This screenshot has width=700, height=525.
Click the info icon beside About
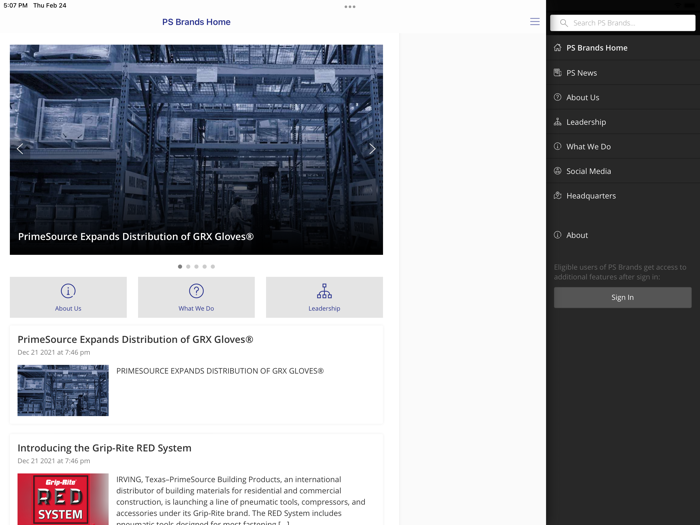pos(558,235)
